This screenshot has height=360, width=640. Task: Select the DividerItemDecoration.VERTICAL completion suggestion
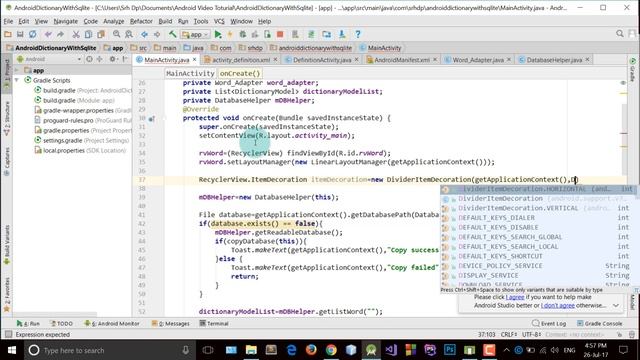tap(537, 208)
